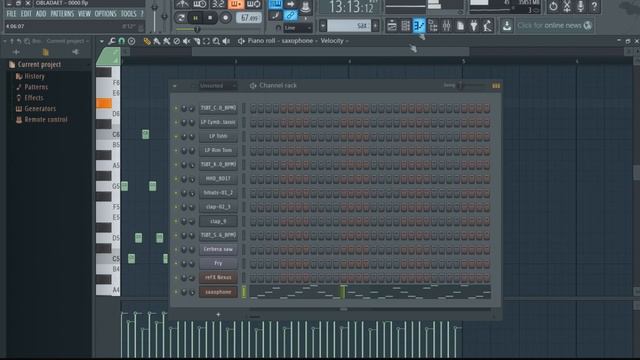Open the Line snap dropdown
Viewport: 640px width, 360px height.
point(298,28)
